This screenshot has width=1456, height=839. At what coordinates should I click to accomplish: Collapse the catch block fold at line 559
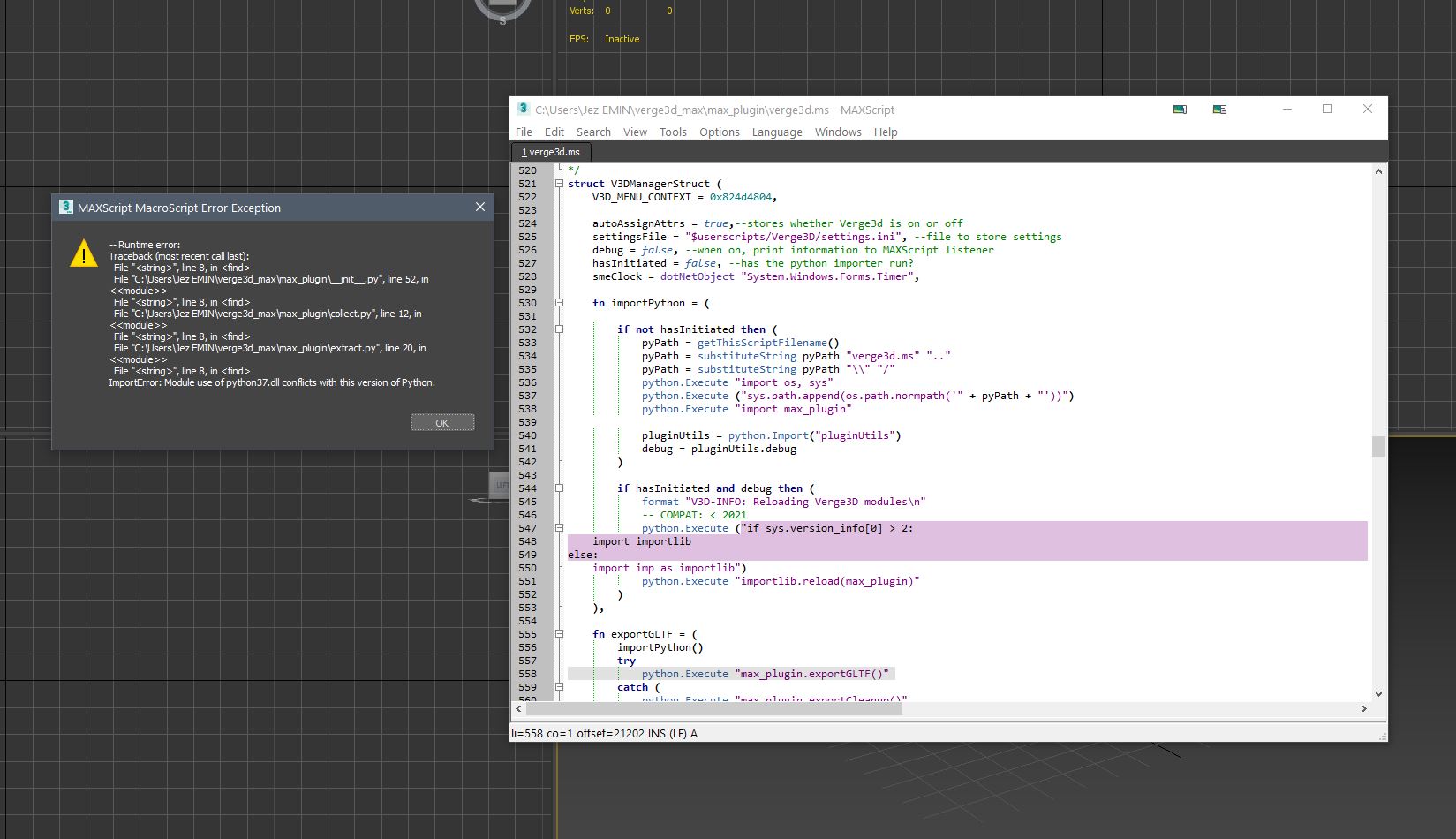click(559, 687)
